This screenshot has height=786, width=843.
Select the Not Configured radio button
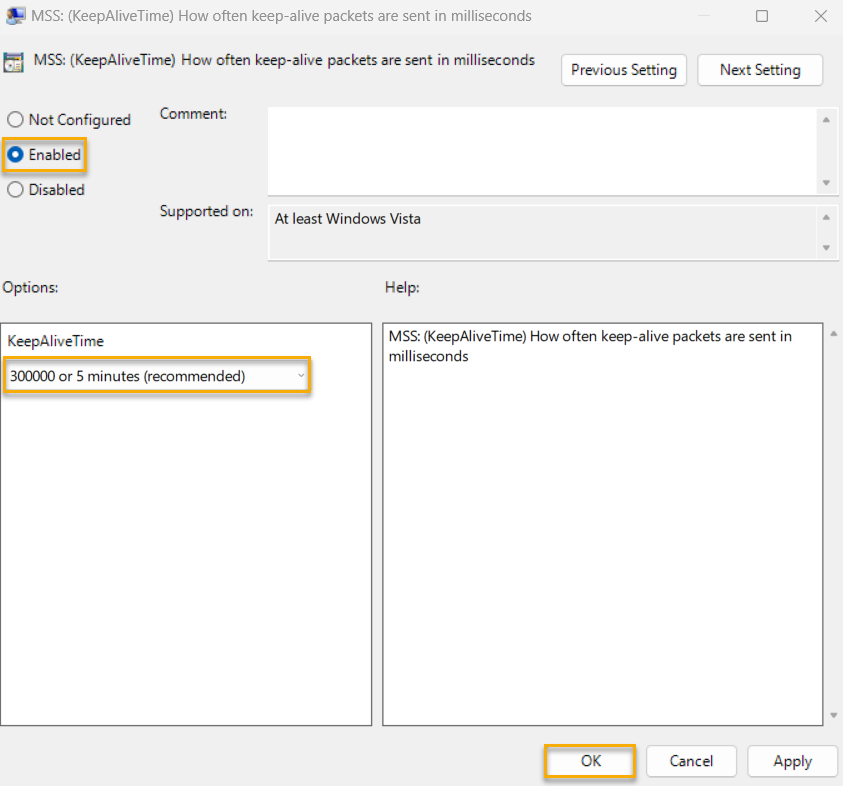point(15,119)
